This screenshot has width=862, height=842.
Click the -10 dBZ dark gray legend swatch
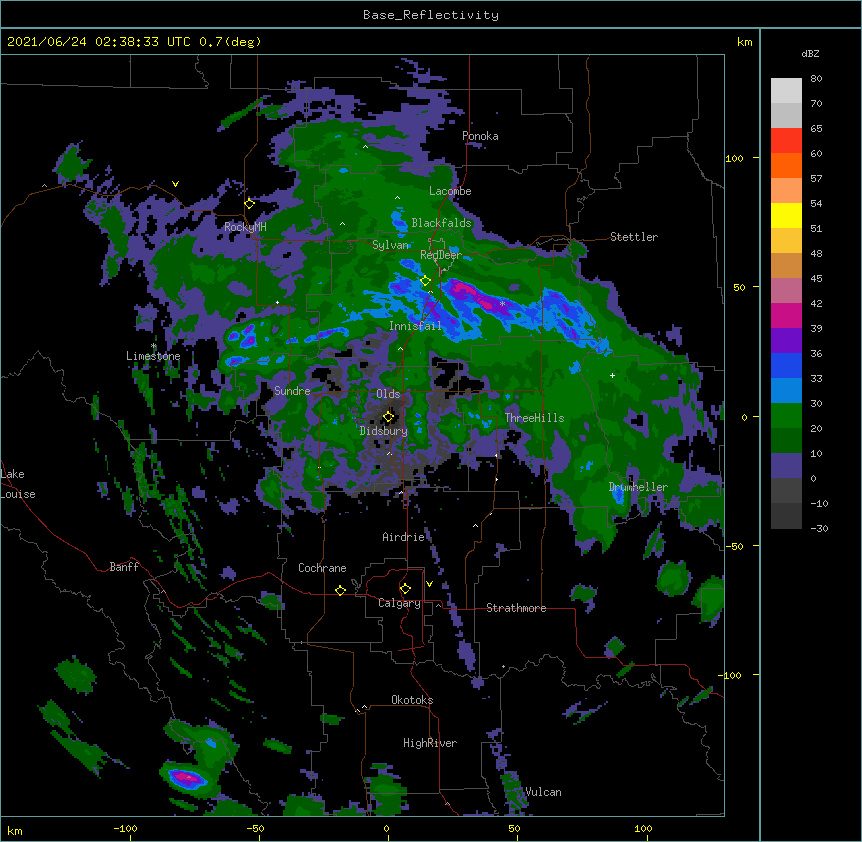click(786, 516)
